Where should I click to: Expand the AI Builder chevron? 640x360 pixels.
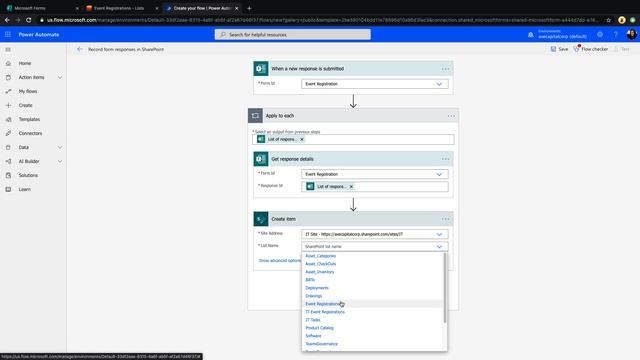pyautogui.click(x=60, y=161)
